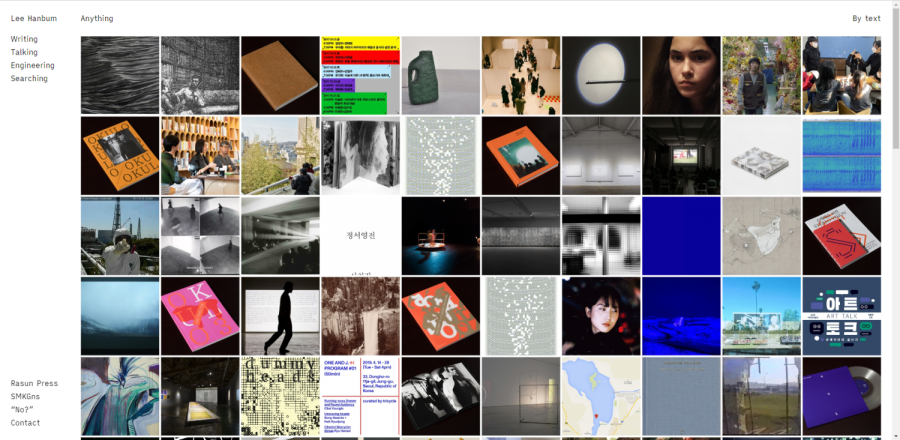Open the SMKGns link
The height and width of the screenshot is (440, 900).
click(27, 396)
